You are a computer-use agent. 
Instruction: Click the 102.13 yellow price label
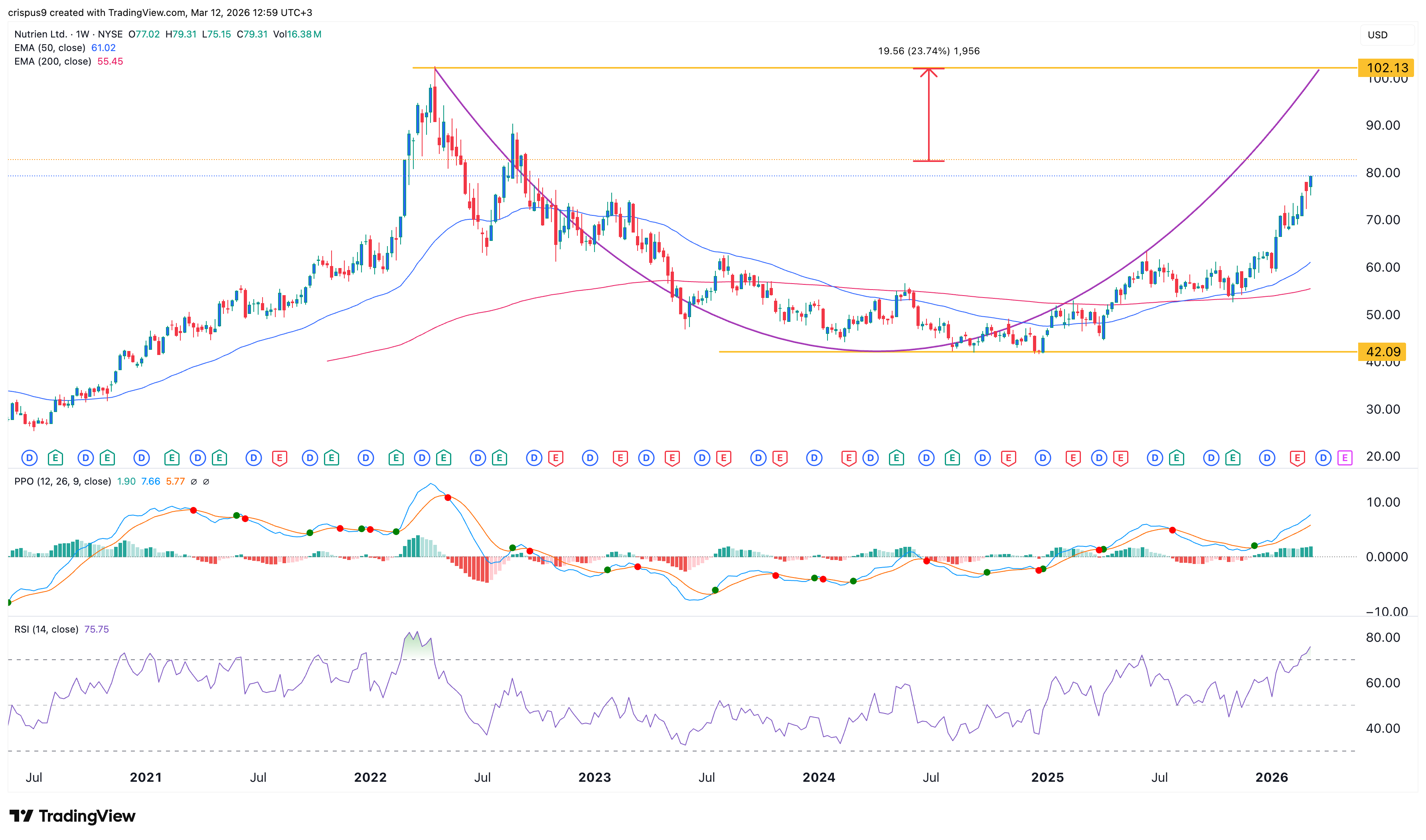pos(1386,68)
